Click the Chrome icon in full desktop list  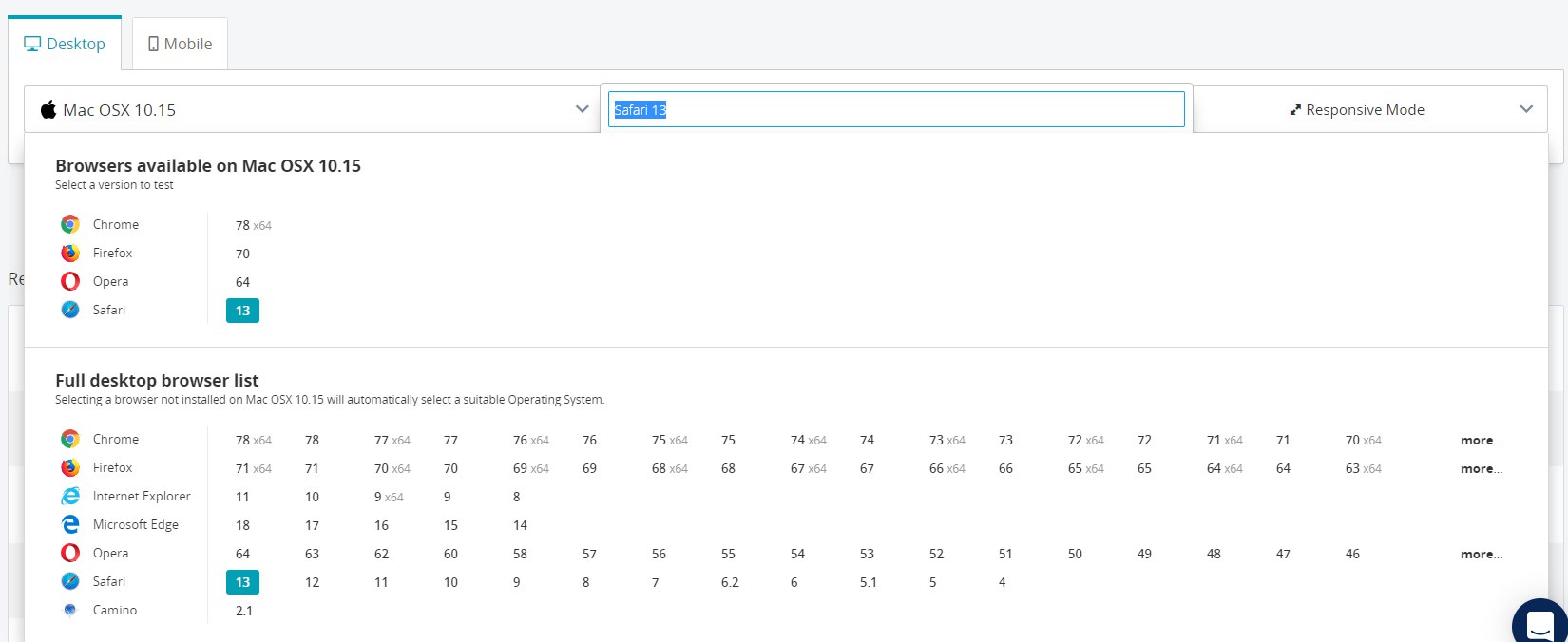point(70,439)
